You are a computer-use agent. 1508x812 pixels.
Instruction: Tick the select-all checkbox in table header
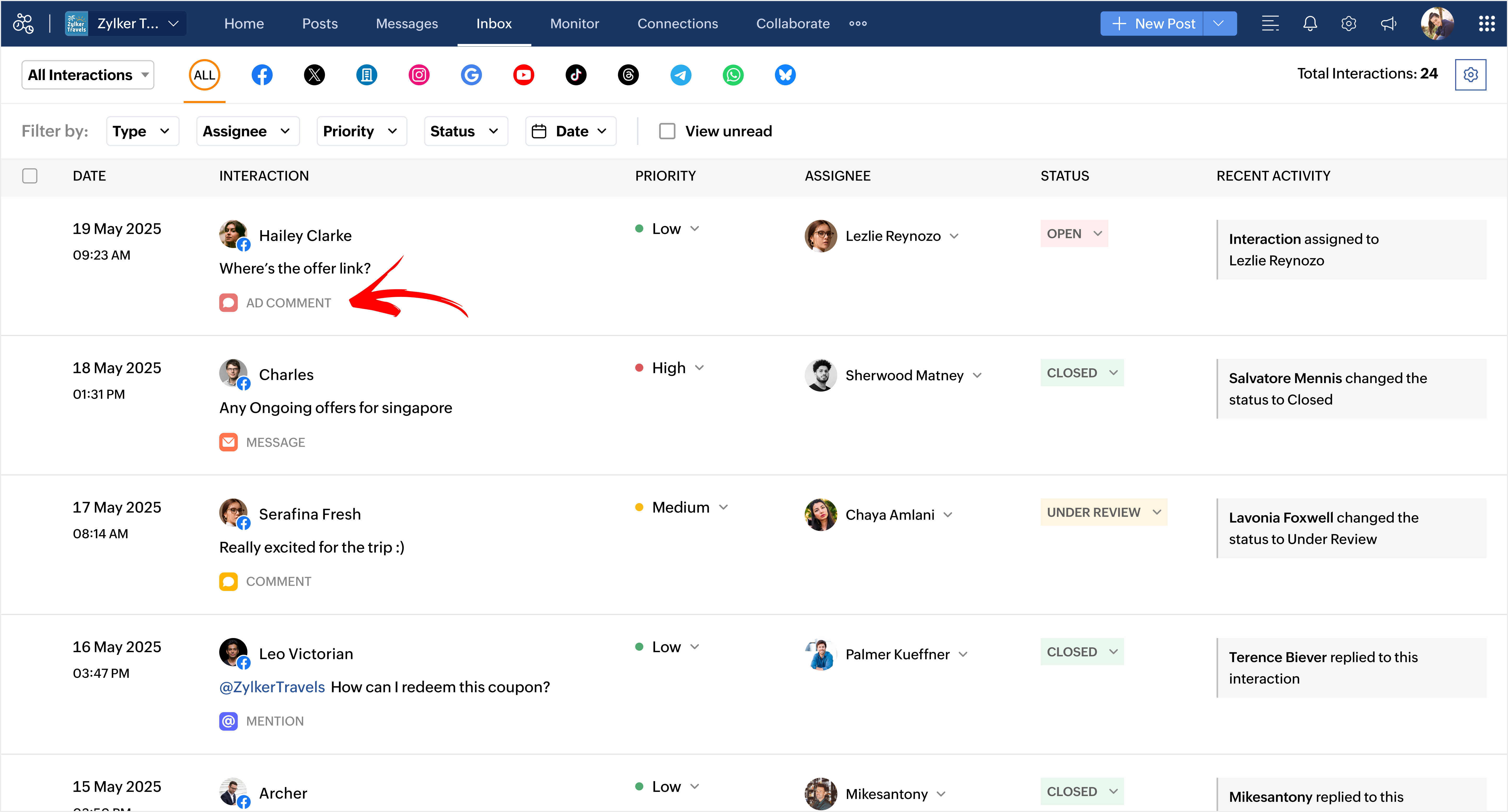(x=30, y=176)
